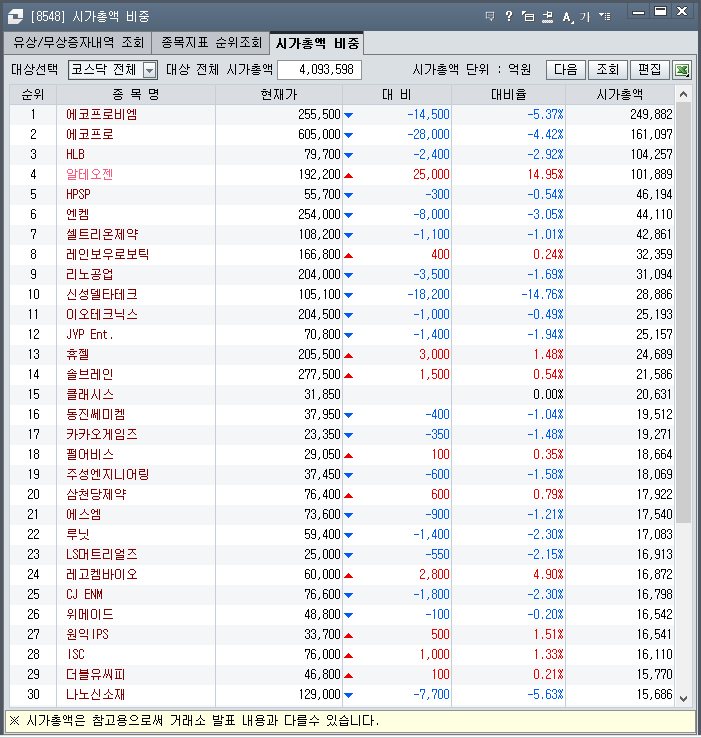Click the scrollbar down arrow
701x738 pixels.
[684, 698]
